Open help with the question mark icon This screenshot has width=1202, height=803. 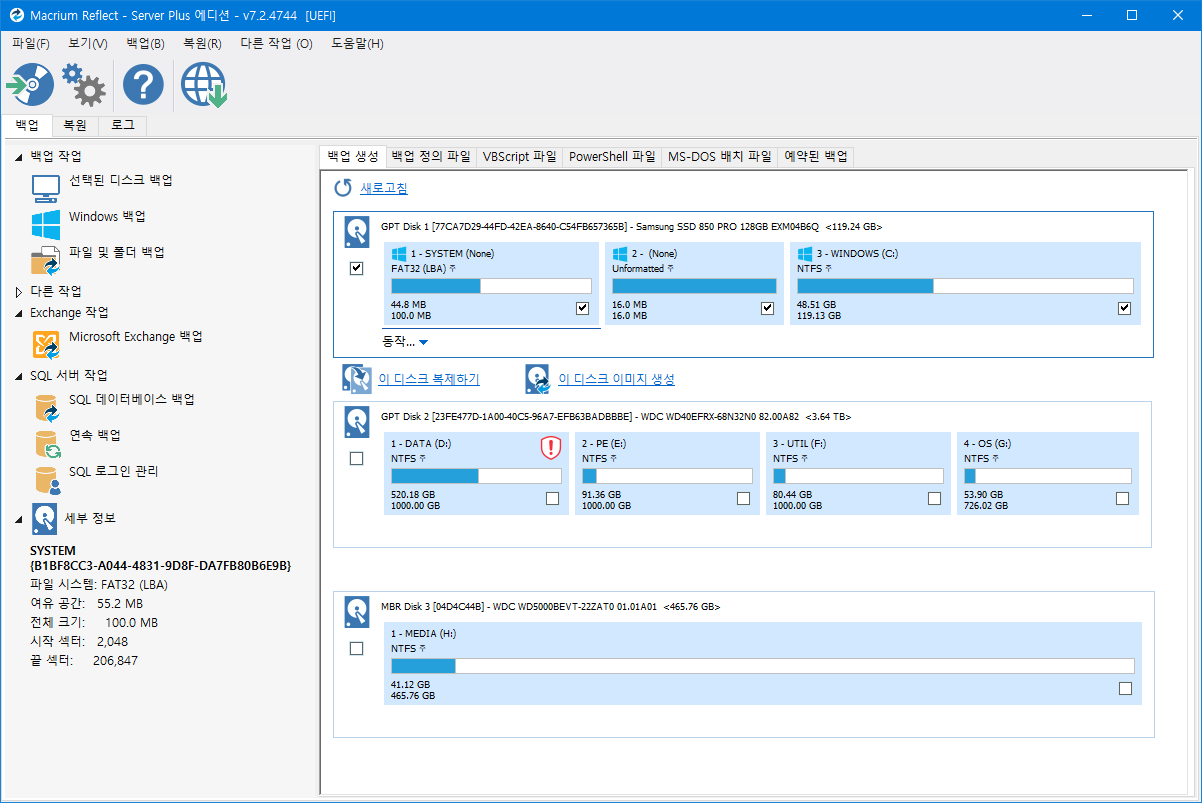(143, 85)
